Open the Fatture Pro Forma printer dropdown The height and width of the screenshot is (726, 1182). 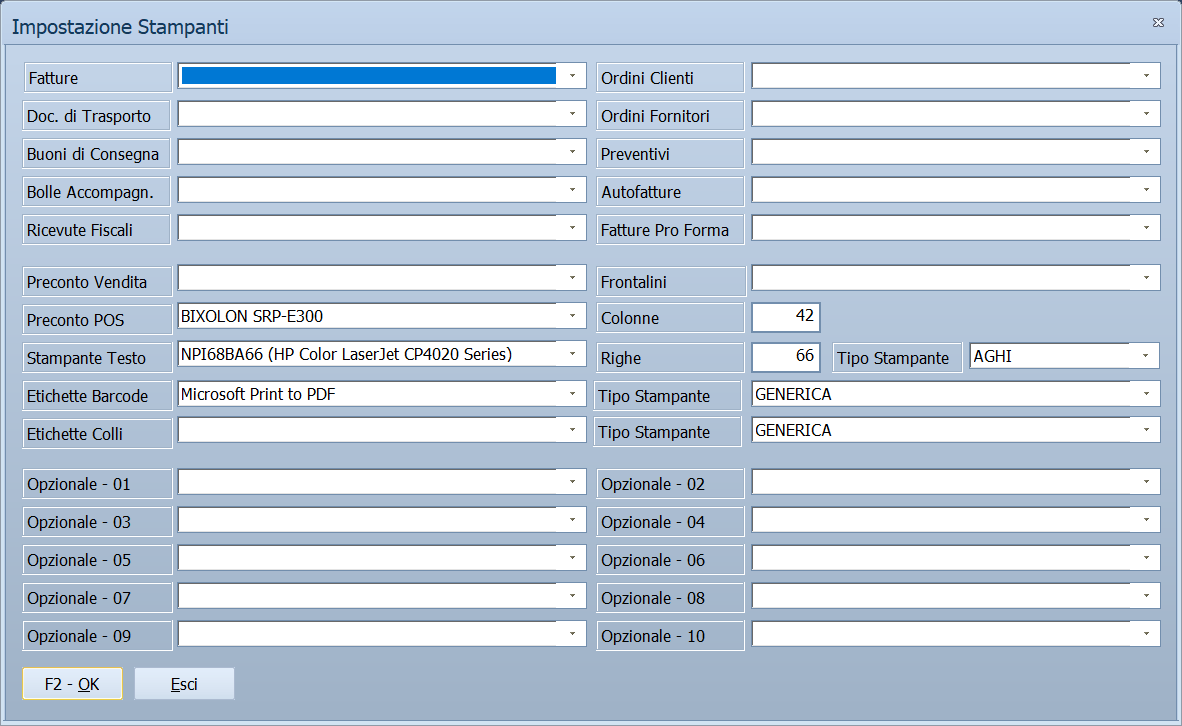[1146, 228]
